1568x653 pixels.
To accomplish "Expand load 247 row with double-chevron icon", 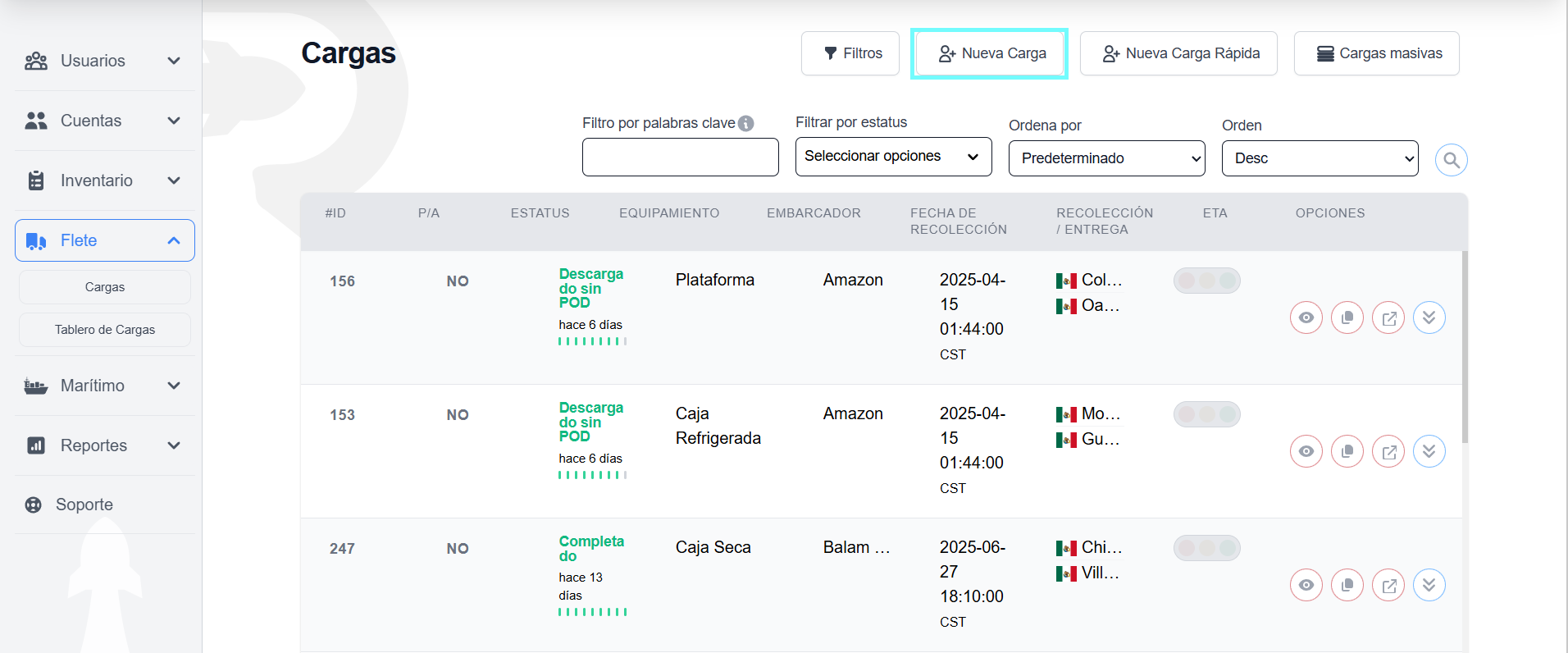I will point(1429,585).
